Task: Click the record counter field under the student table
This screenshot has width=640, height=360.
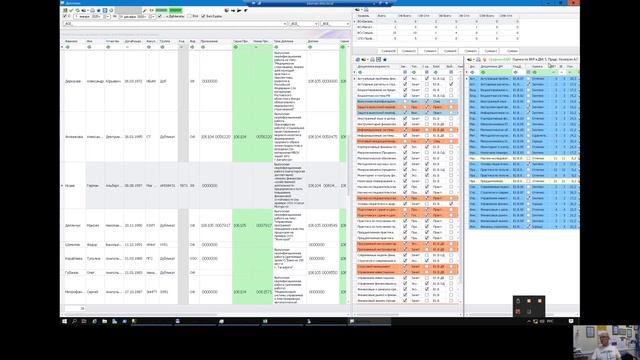Action: coord(75,309)
